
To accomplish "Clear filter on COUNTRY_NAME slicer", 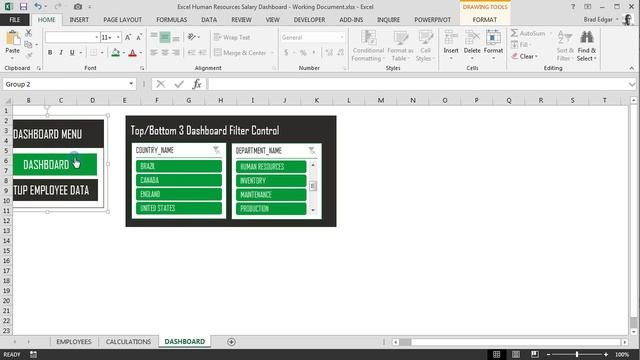I will click(x=216, y=150).
